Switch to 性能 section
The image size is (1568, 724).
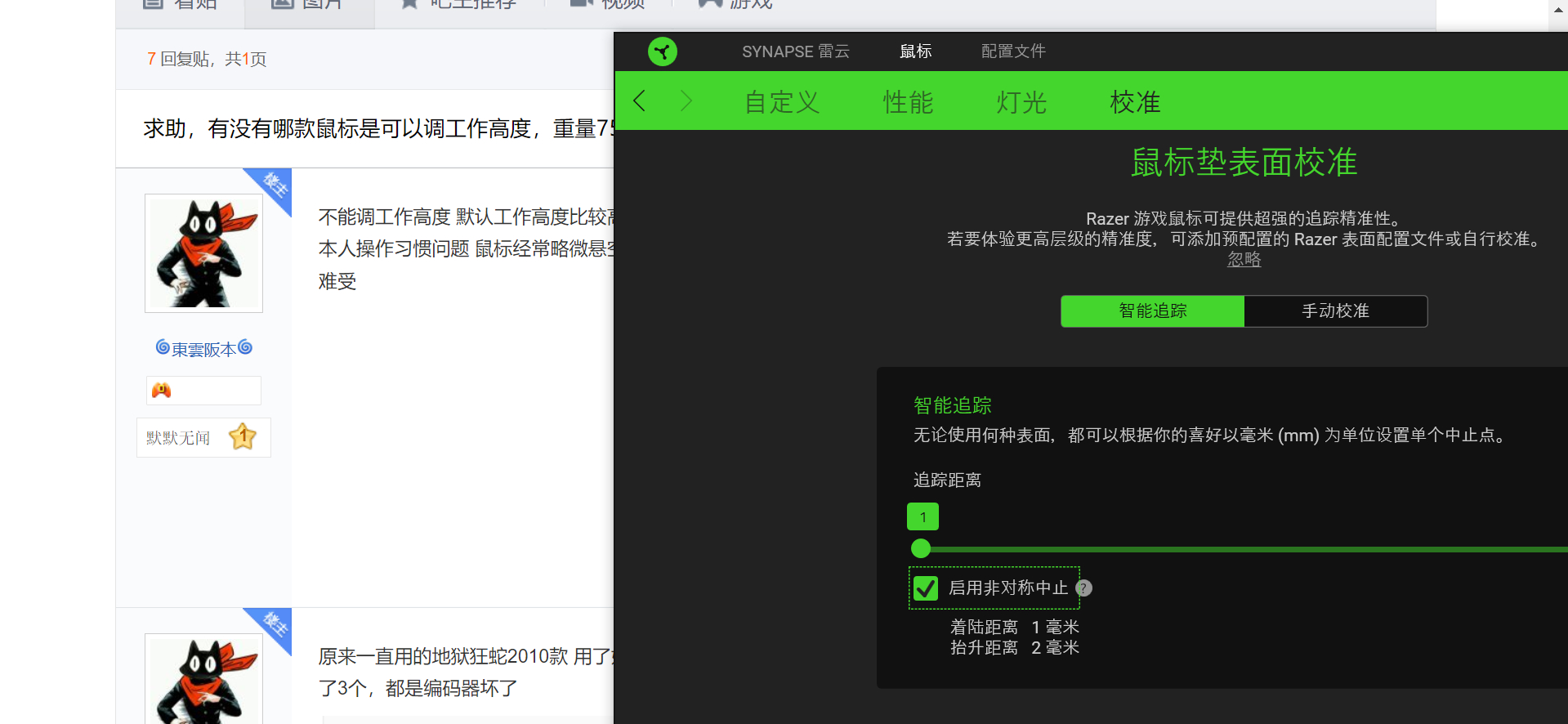[908, 102]
